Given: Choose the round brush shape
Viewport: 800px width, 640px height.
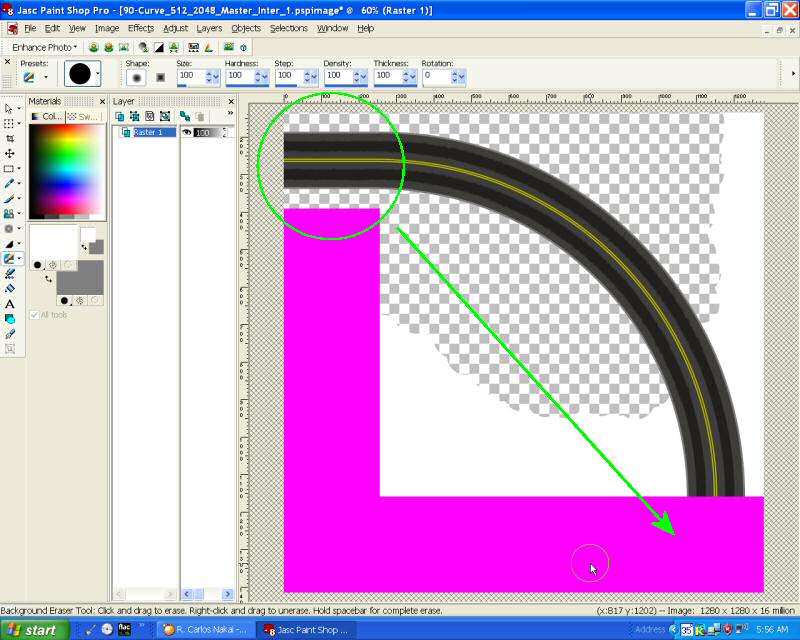Looking at the screenshot, I should pos(136,76).
